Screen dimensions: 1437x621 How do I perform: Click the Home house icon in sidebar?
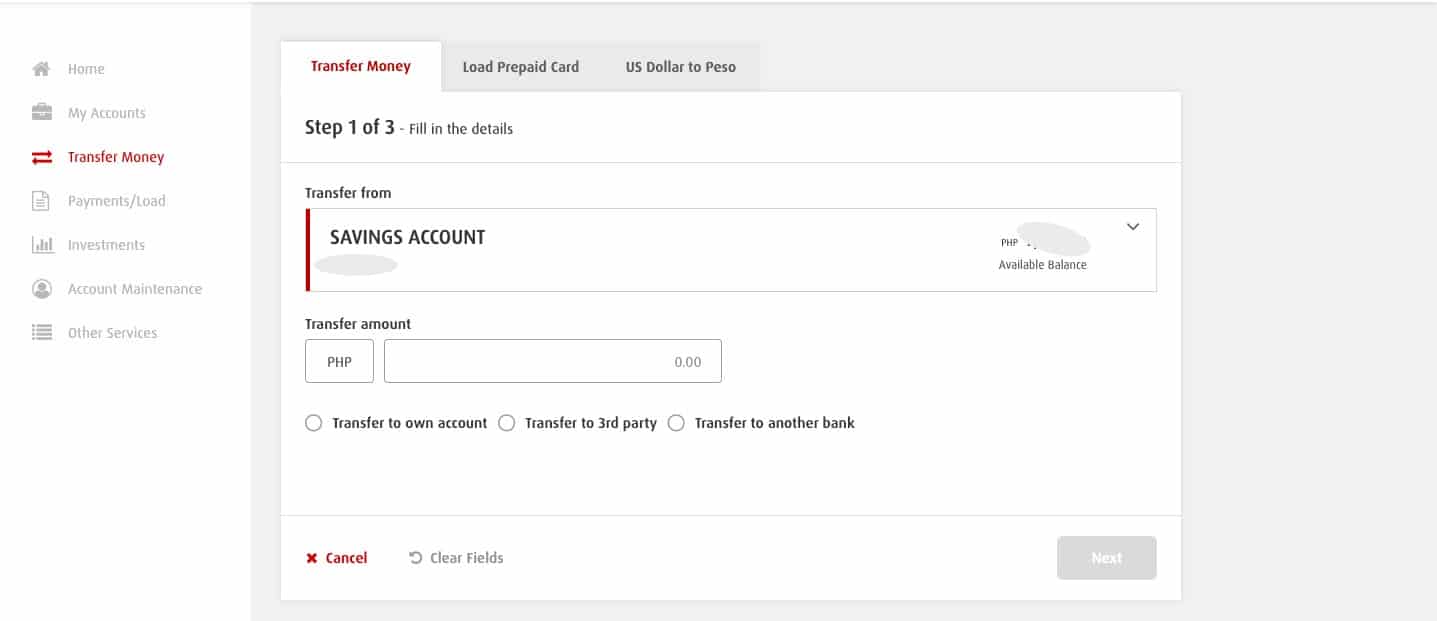[x=42, y=69]
